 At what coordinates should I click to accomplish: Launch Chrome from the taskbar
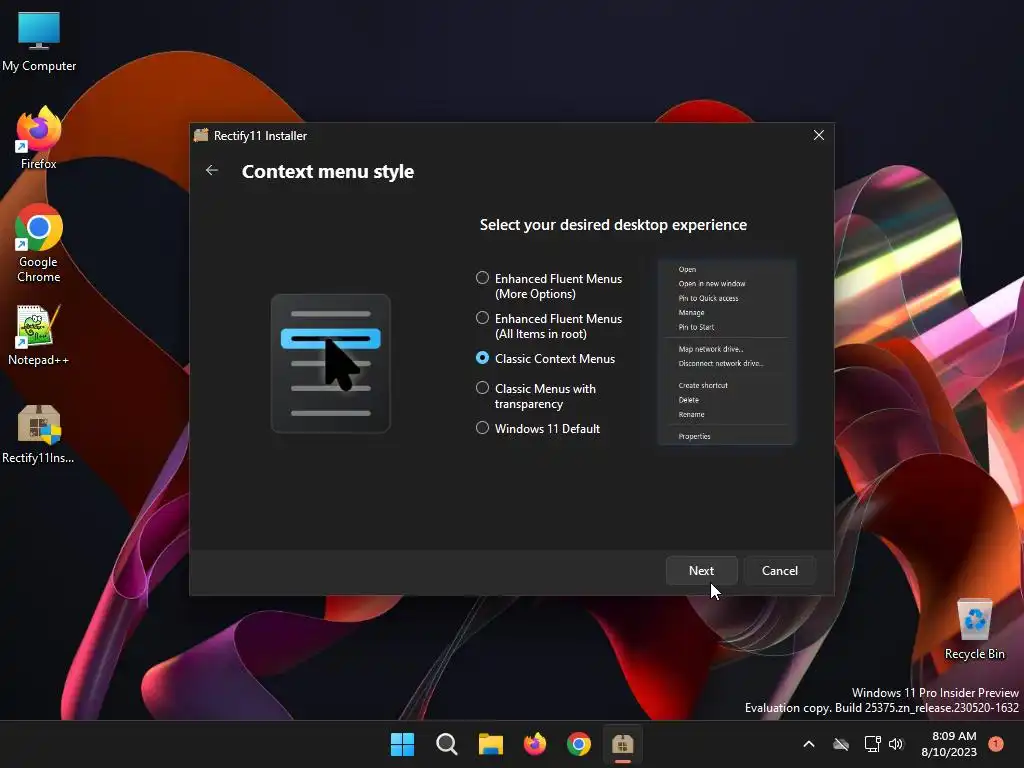pyautogui.click(x=579, y=744)
